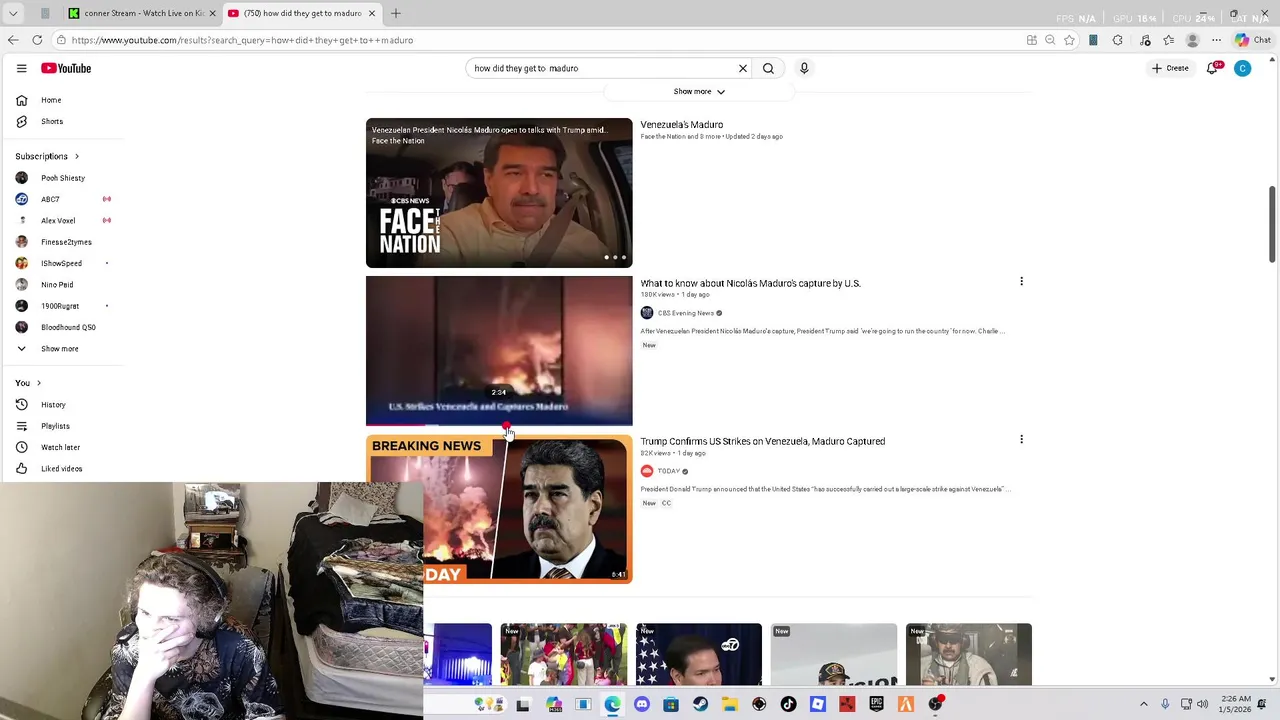Open volume control in system tray

pyautogui.click(x=1202, y=704)
